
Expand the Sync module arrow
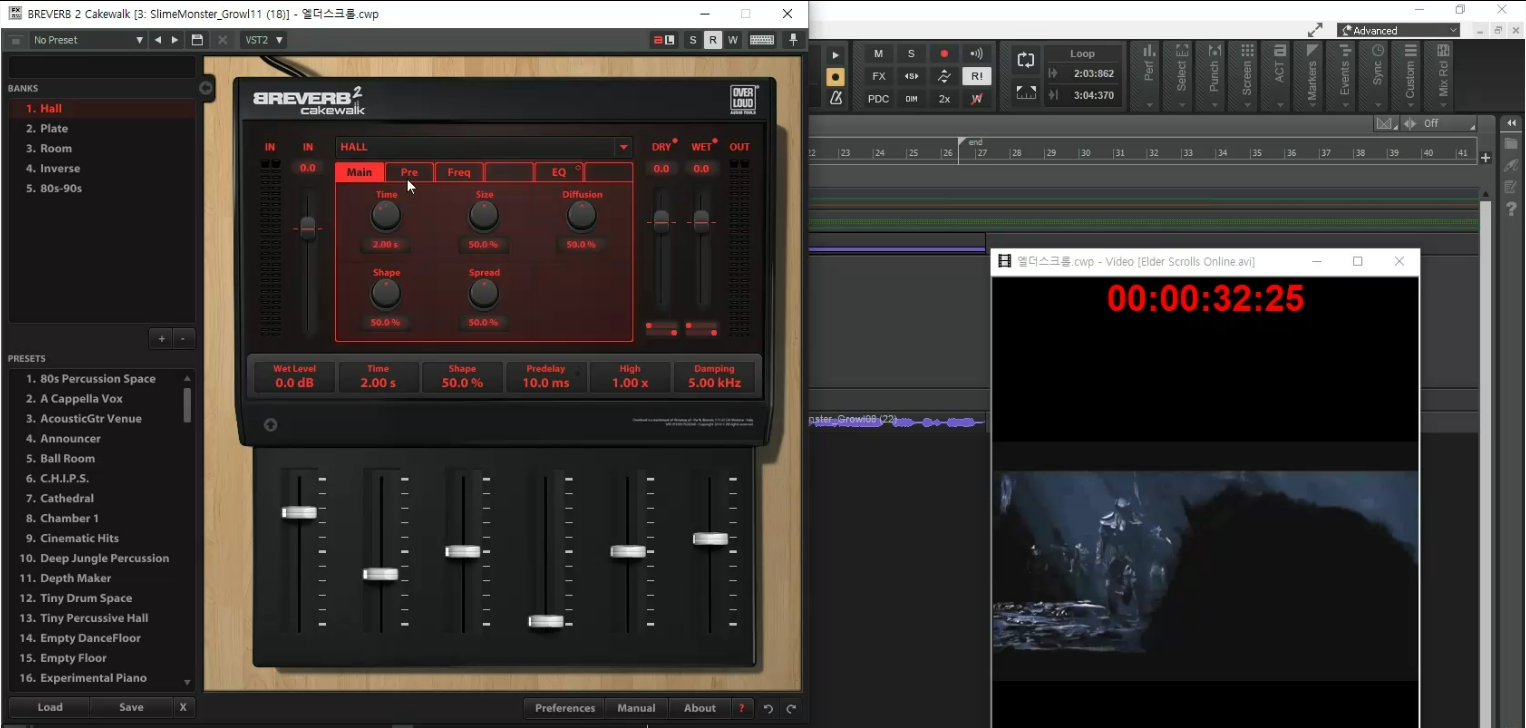(x=1377, y=104)
